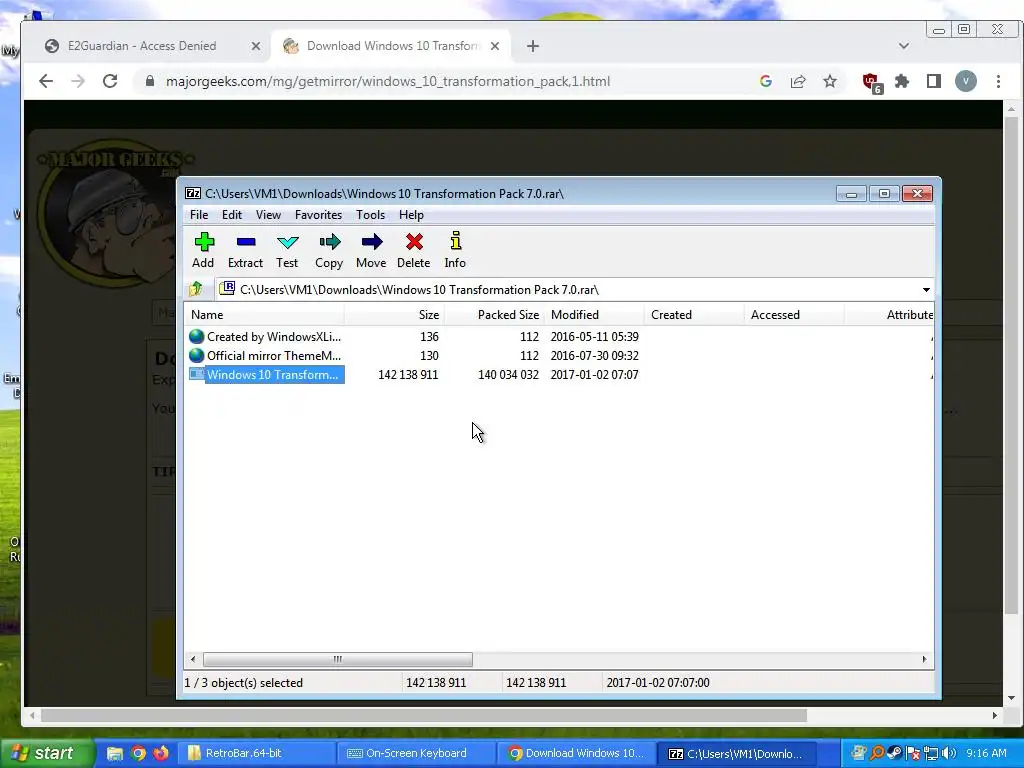Close the E2Guardian tab
Viewport: 1024px width, 768px height.
point(256,46)
